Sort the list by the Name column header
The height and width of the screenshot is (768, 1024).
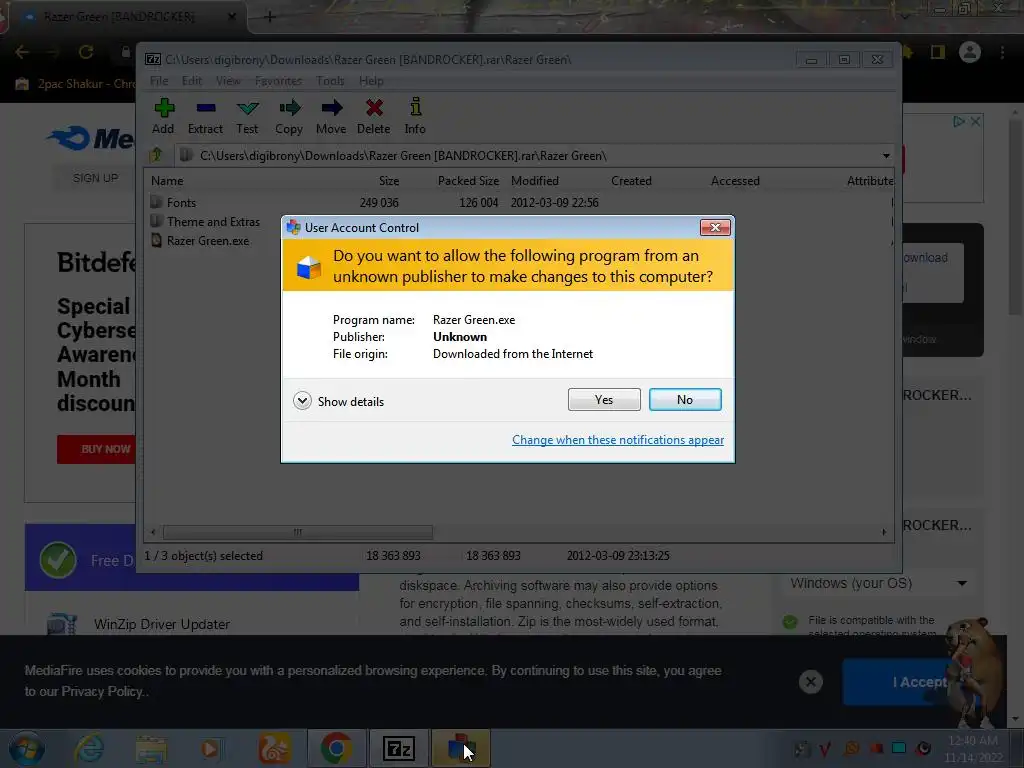167,181
